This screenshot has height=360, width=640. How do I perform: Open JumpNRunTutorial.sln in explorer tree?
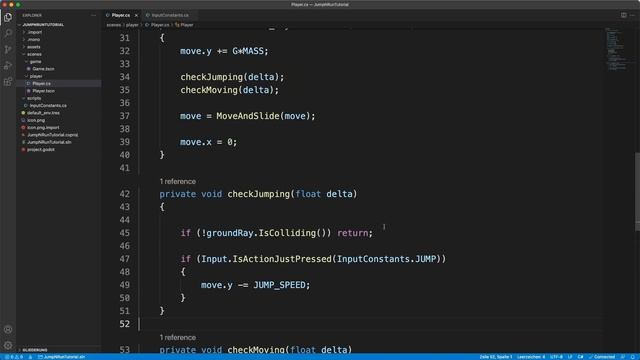(x=49, y=142)
